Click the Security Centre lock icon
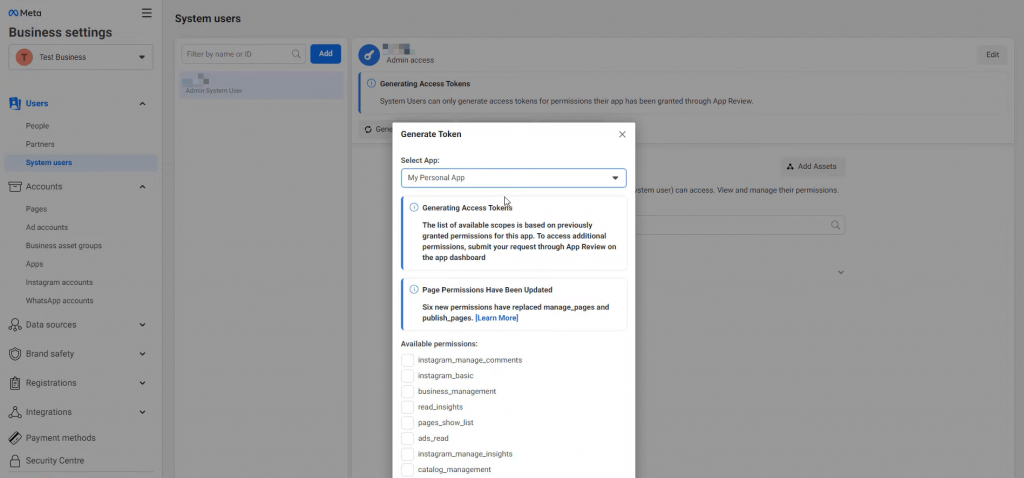The height and width of the screenshot is (478, 1024). coord(14,461)
